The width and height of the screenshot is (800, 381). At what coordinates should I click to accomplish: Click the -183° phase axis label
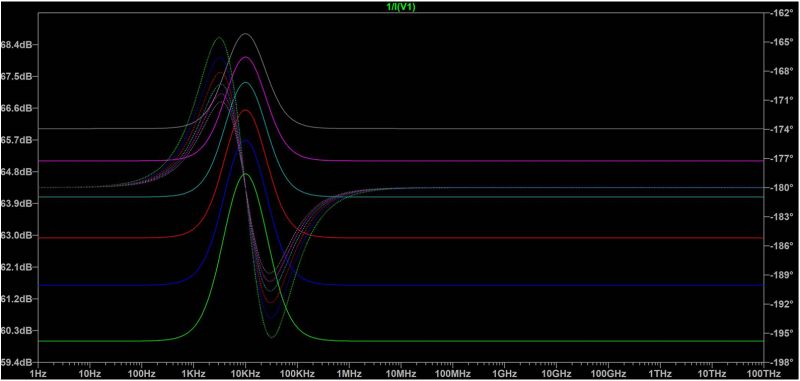coord(781,217)
